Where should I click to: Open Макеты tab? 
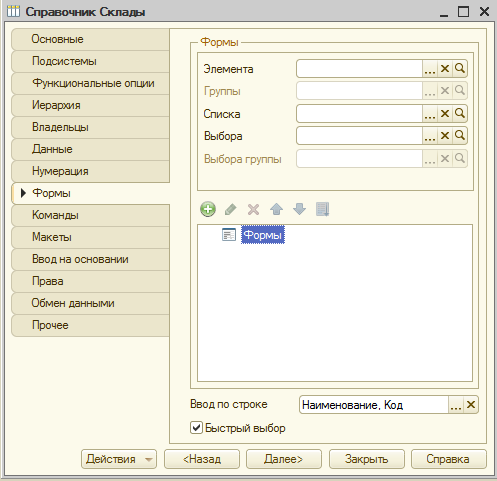(90, 237)
